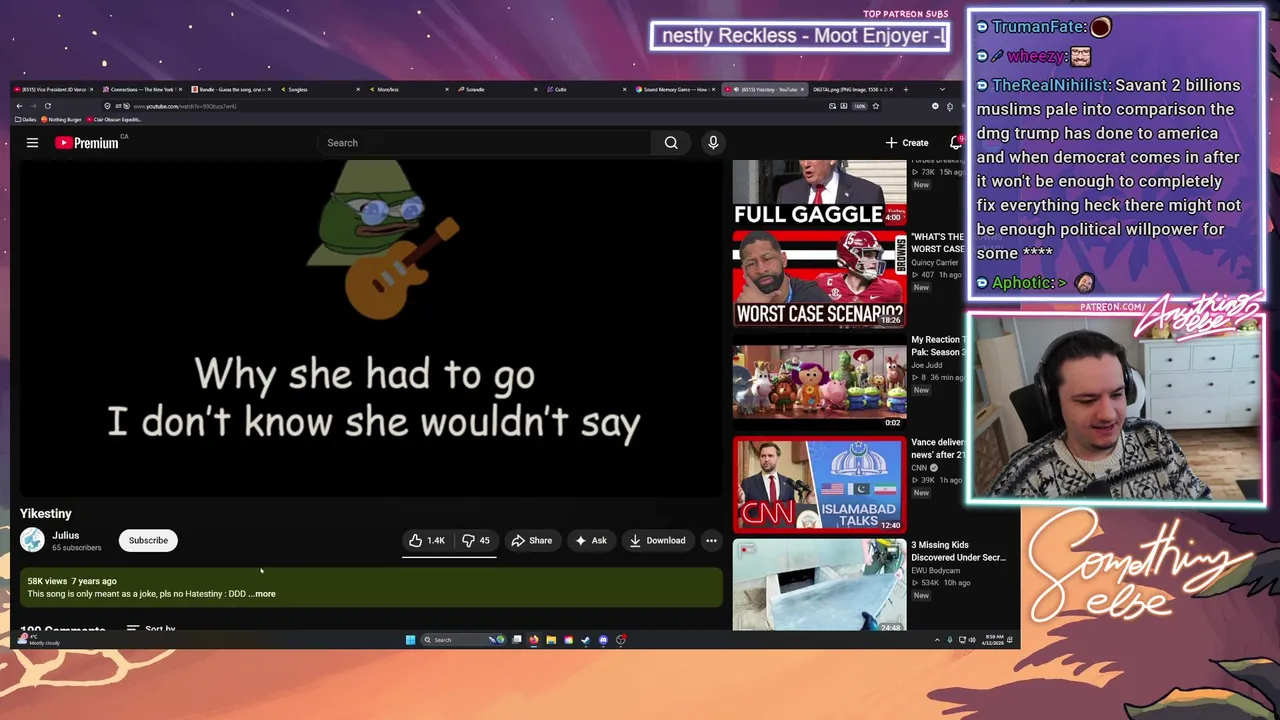Image resolution: width=1280 pixels, height=720 pixels.
Task: Open more actions three-dot menu under video
Action: pyautogui.click(x=711, y=540)
